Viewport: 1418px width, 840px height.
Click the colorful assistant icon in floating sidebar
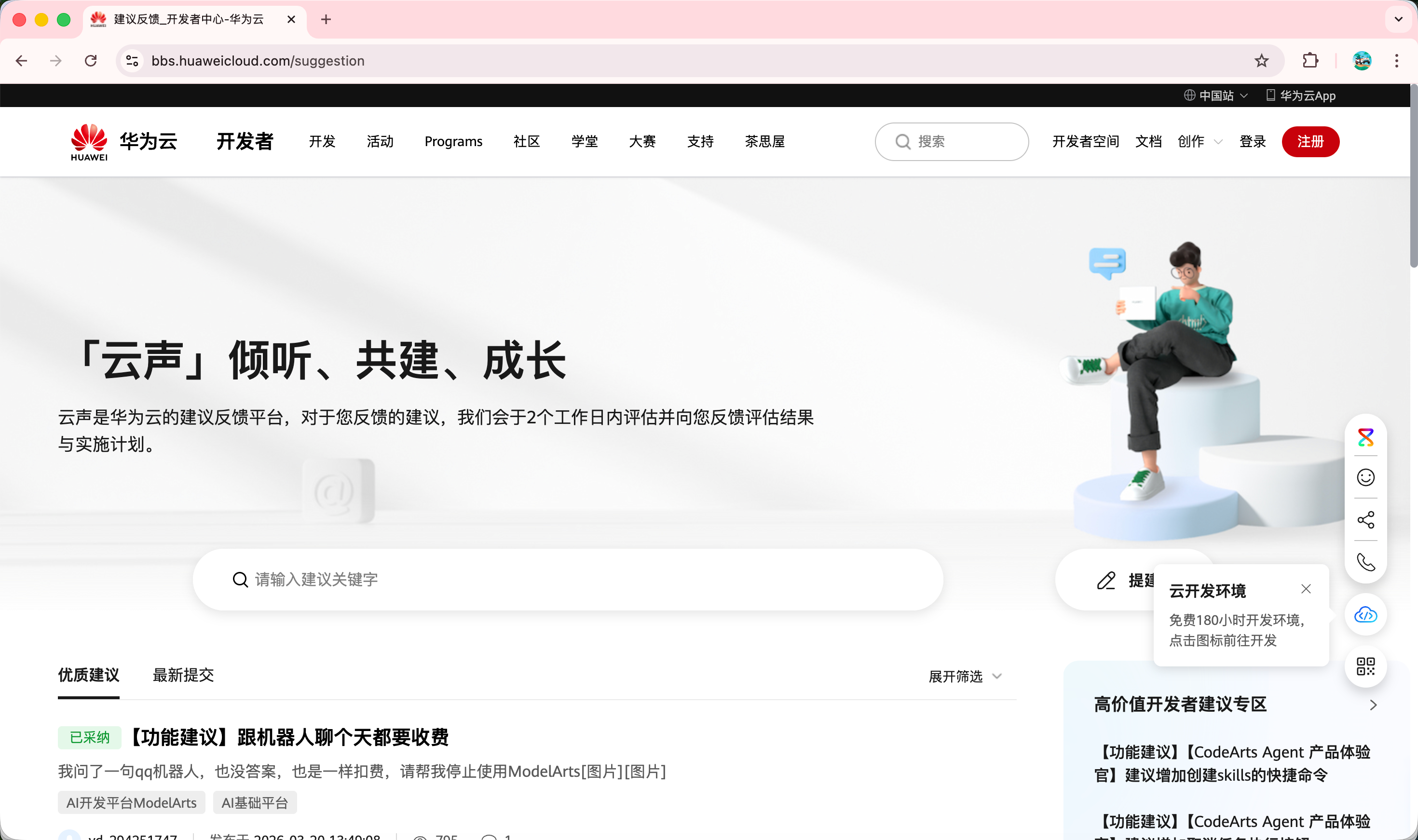coord(1365,437)
